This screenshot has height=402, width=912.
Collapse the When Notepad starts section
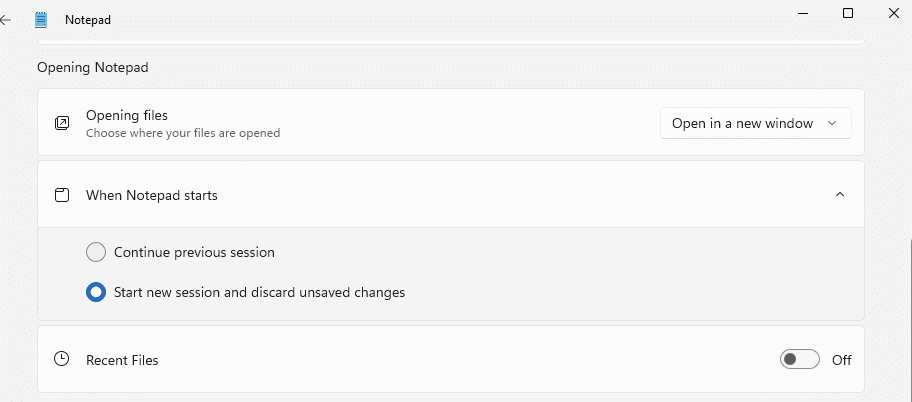839,195
